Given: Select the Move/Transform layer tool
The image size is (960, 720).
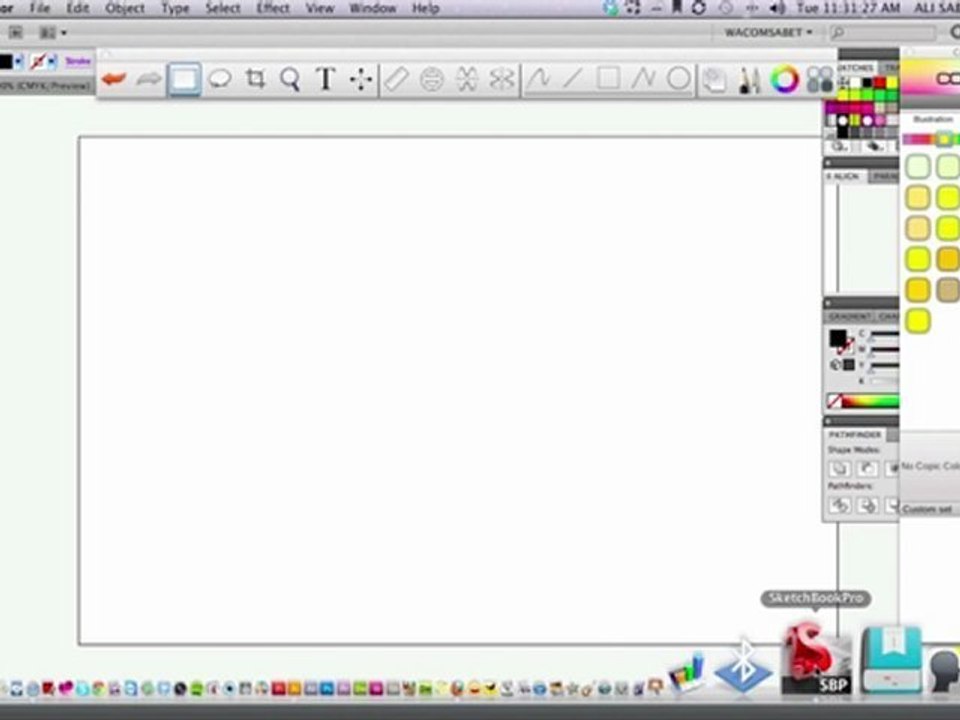Looking at the screenshot, I should point(361,80).
